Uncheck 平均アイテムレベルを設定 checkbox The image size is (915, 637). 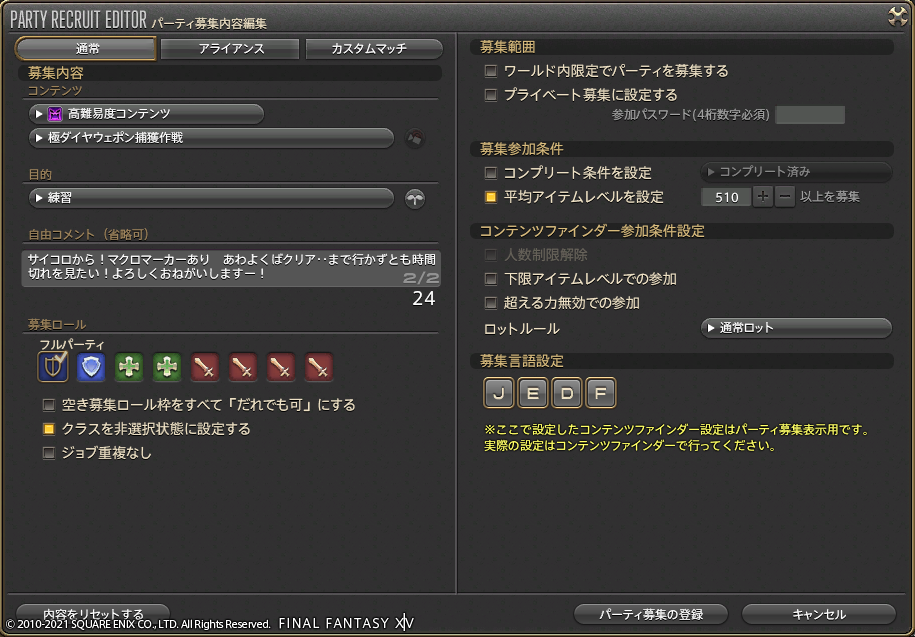pyautogui.click(x=491, y=197)
